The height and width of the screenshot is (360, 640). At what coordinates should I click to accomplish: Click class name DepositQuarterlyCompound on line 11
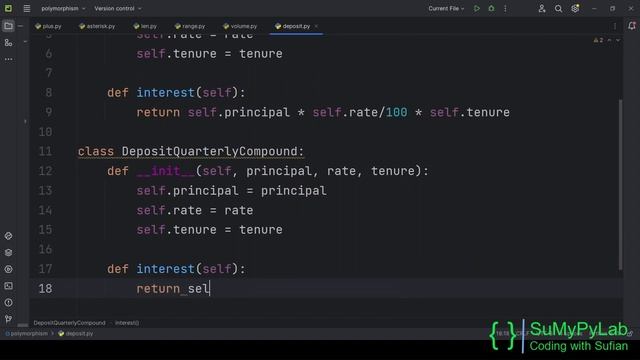(x=209, y=151)
